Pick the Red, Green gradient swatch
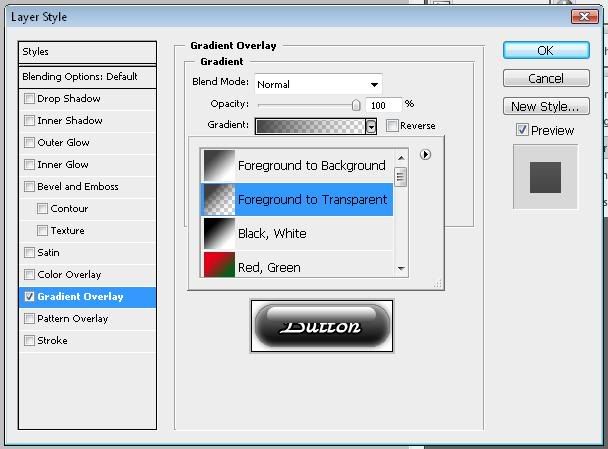The width and height of the screenshot is (608, 449). coord(218,264)
